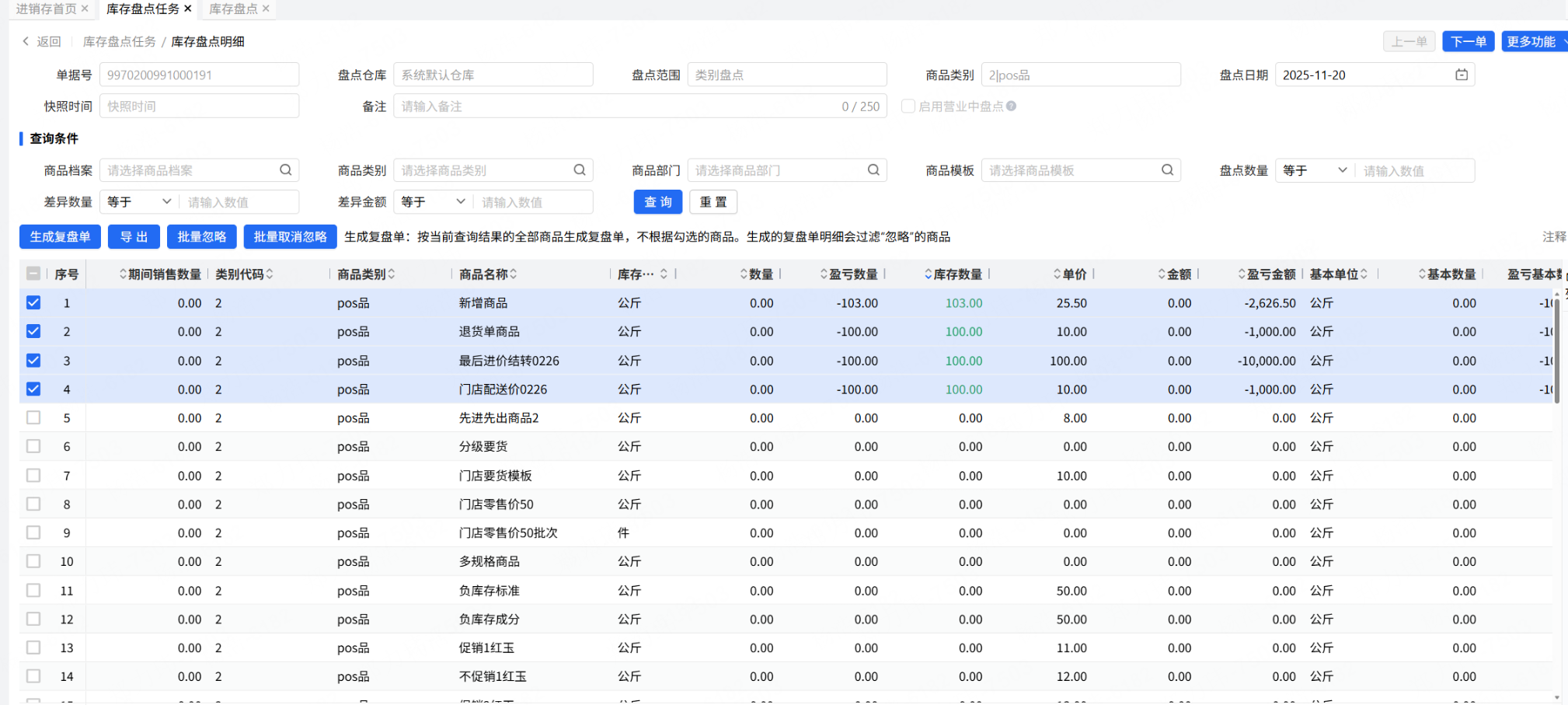Open the 库存盘点任务 breadcrumb link
The image size is (1568, 705).
pyautogui.click(x=119, y=41)
